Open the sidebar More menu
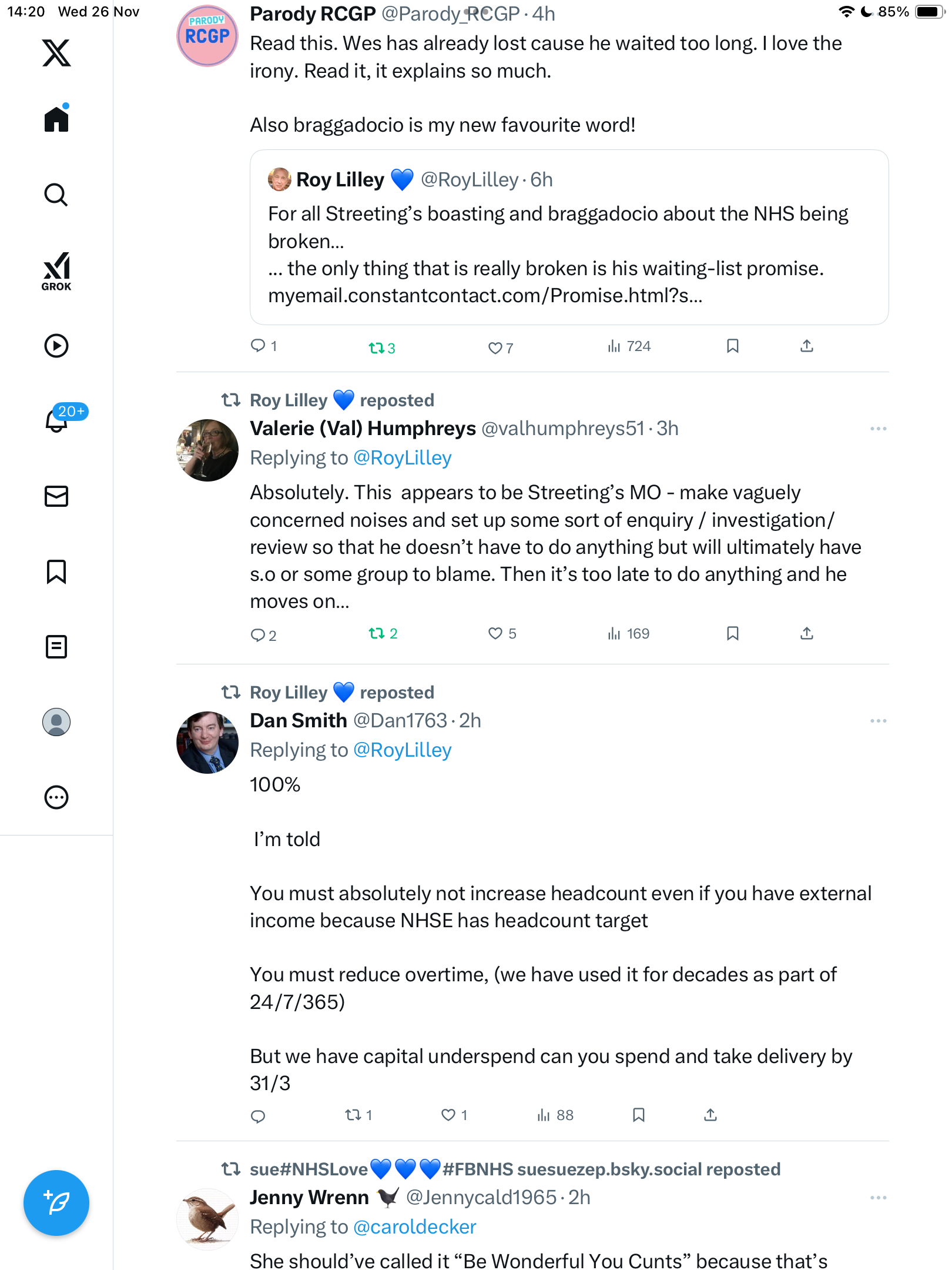 (x=56, y=797)
